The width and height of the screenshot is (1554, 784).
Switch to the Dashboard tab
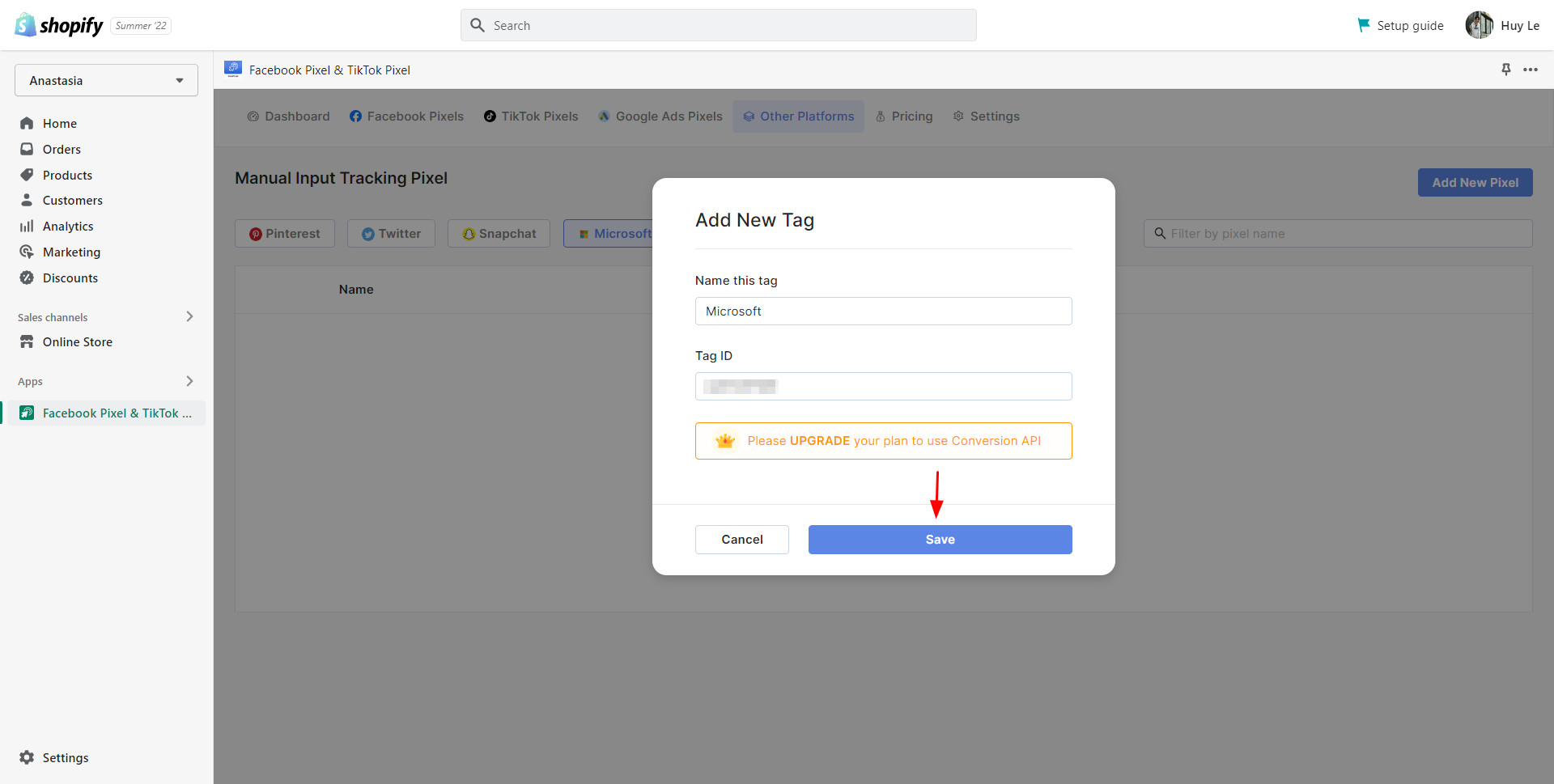click(x=288, y=116)
